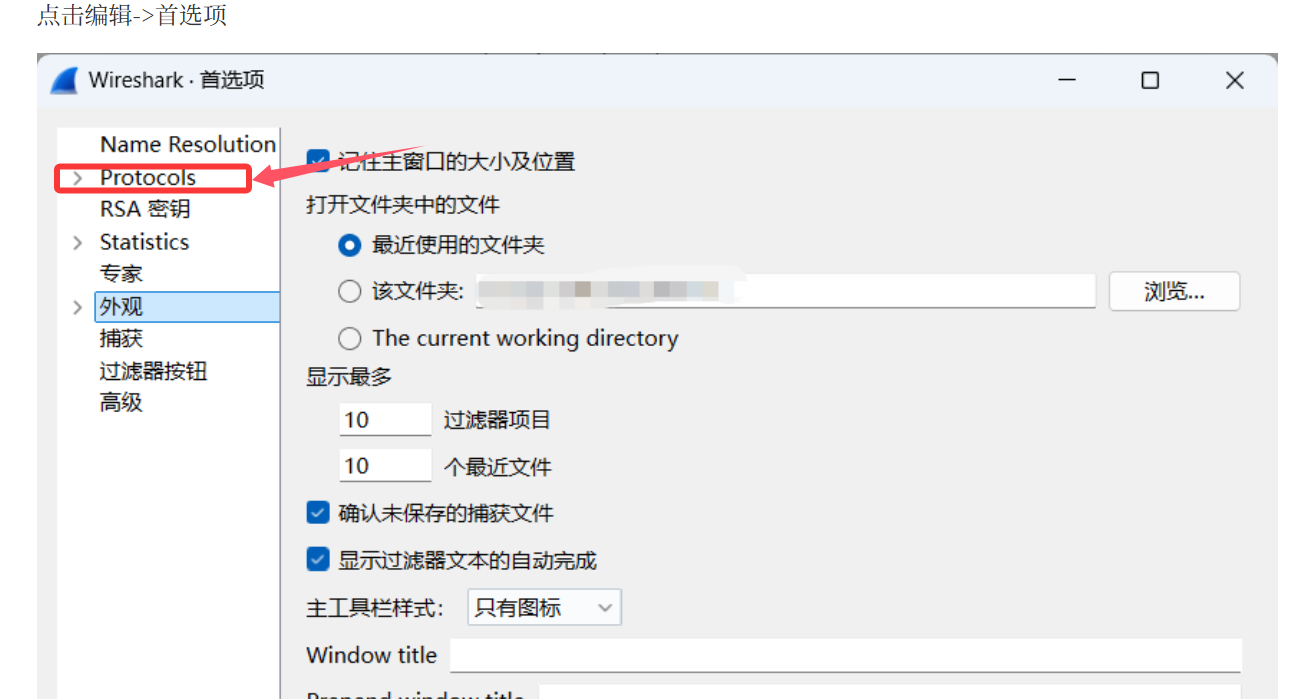Open the 只有图标 toolbar style dropdown
Viewport: 1307px width, 699px height.
click(544, 607)
